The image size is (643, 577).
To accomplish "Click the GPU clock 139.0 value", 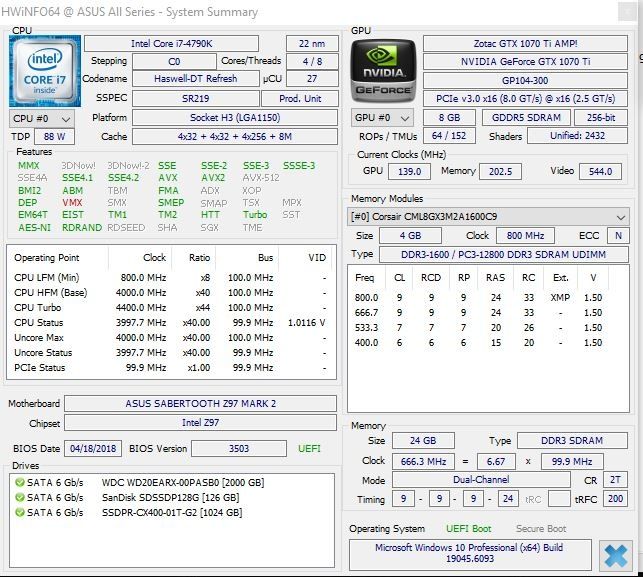I will (409, 171).
